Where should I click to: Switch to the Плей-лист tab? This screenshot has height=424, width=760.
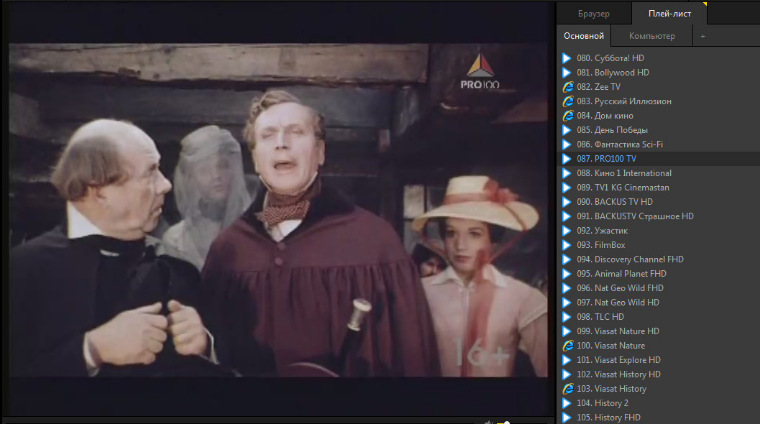click(669, 14)
